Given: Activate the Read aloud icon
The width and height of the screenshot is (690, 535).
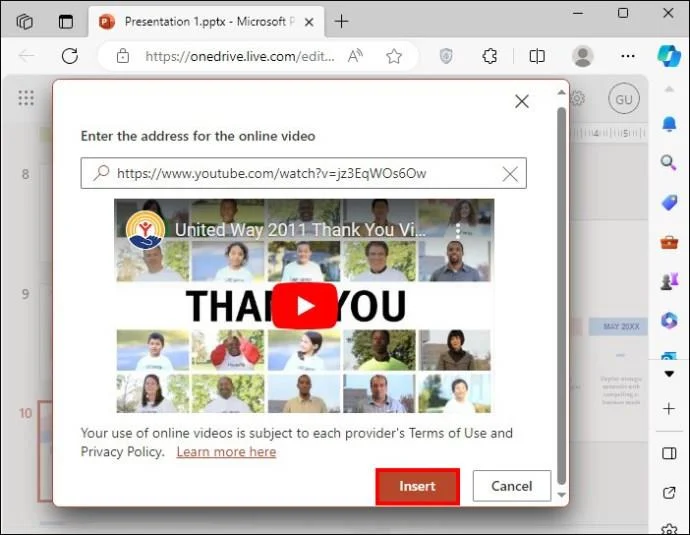Looking at the screenshot, I should point(355,56).
